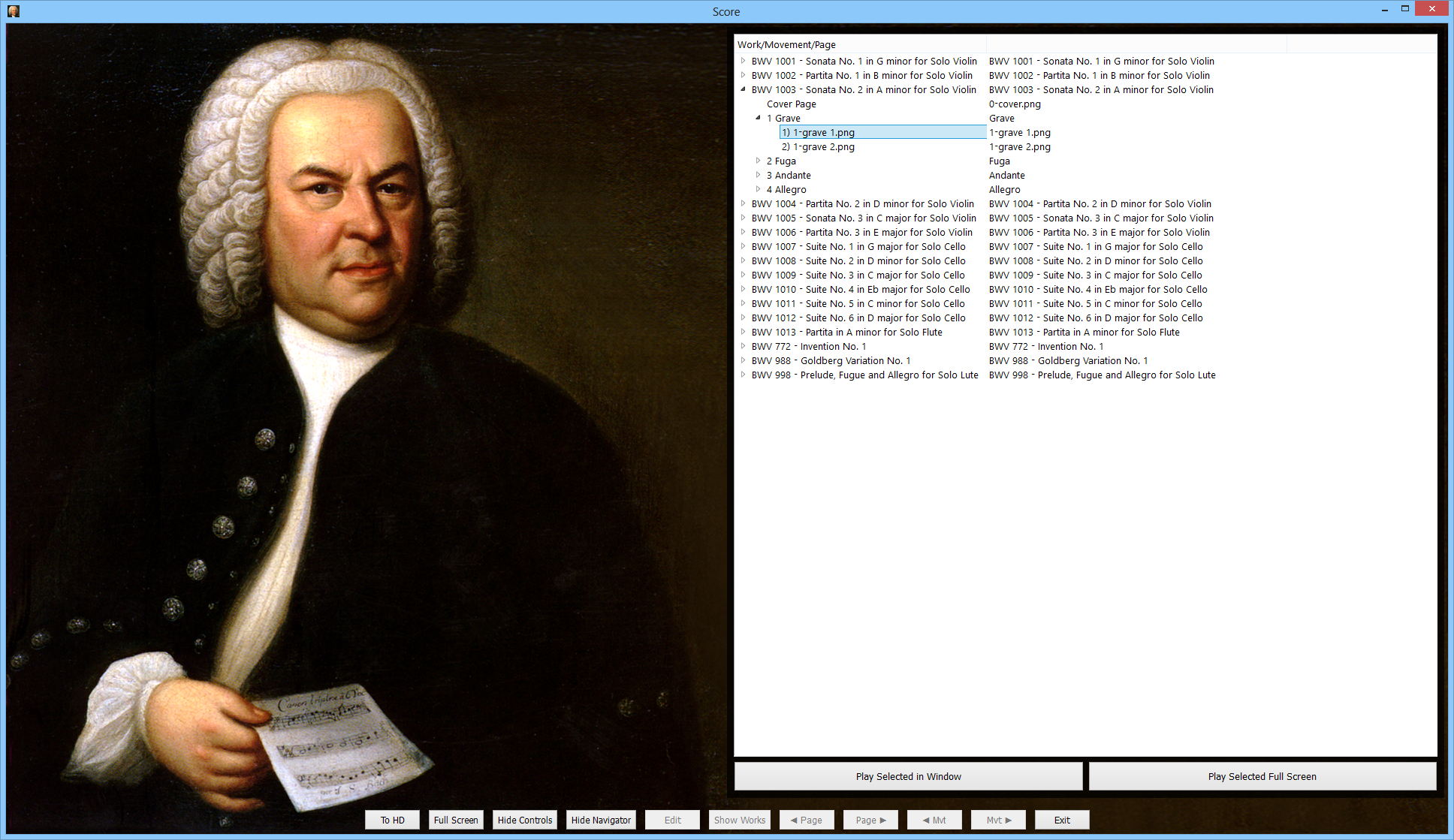The image size is (1454, 840).
Task: Expand BWV 1007 Suite No. 1 node
Action: (743, 246)
